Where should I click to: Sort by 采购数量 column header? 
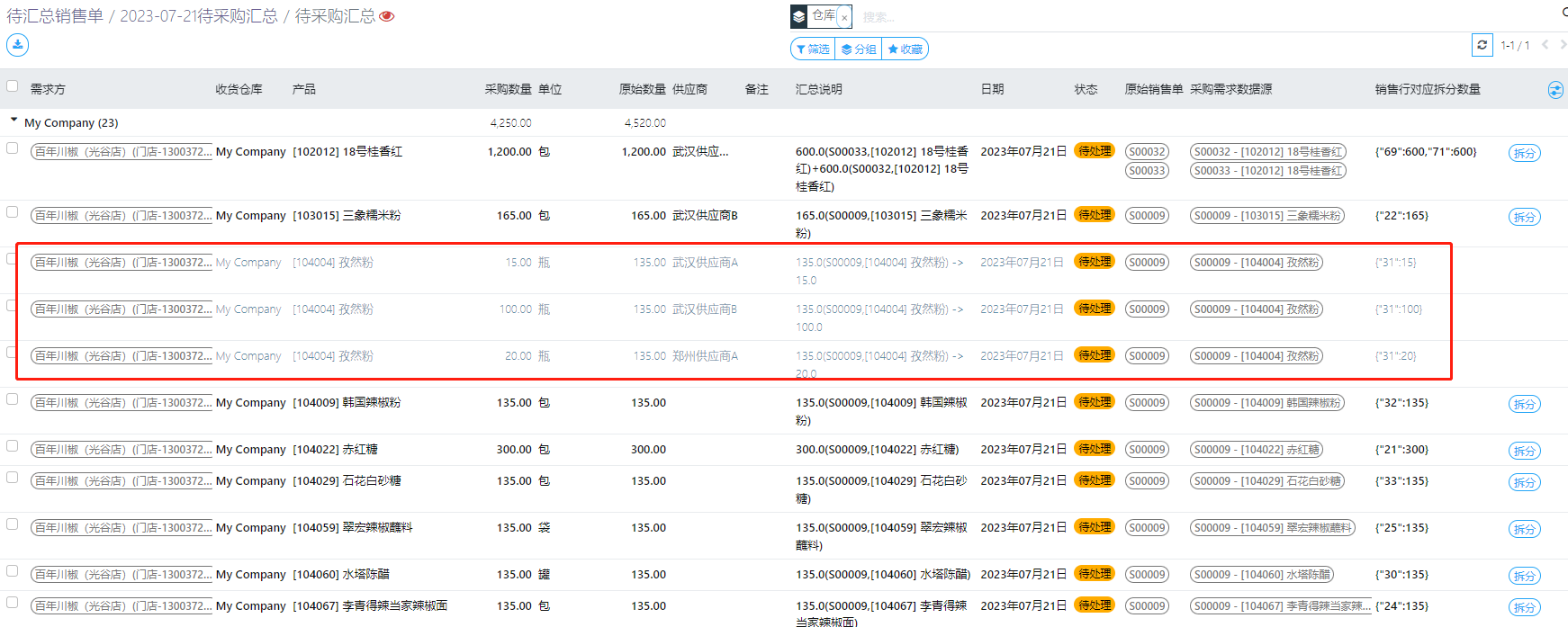[508, 89]
